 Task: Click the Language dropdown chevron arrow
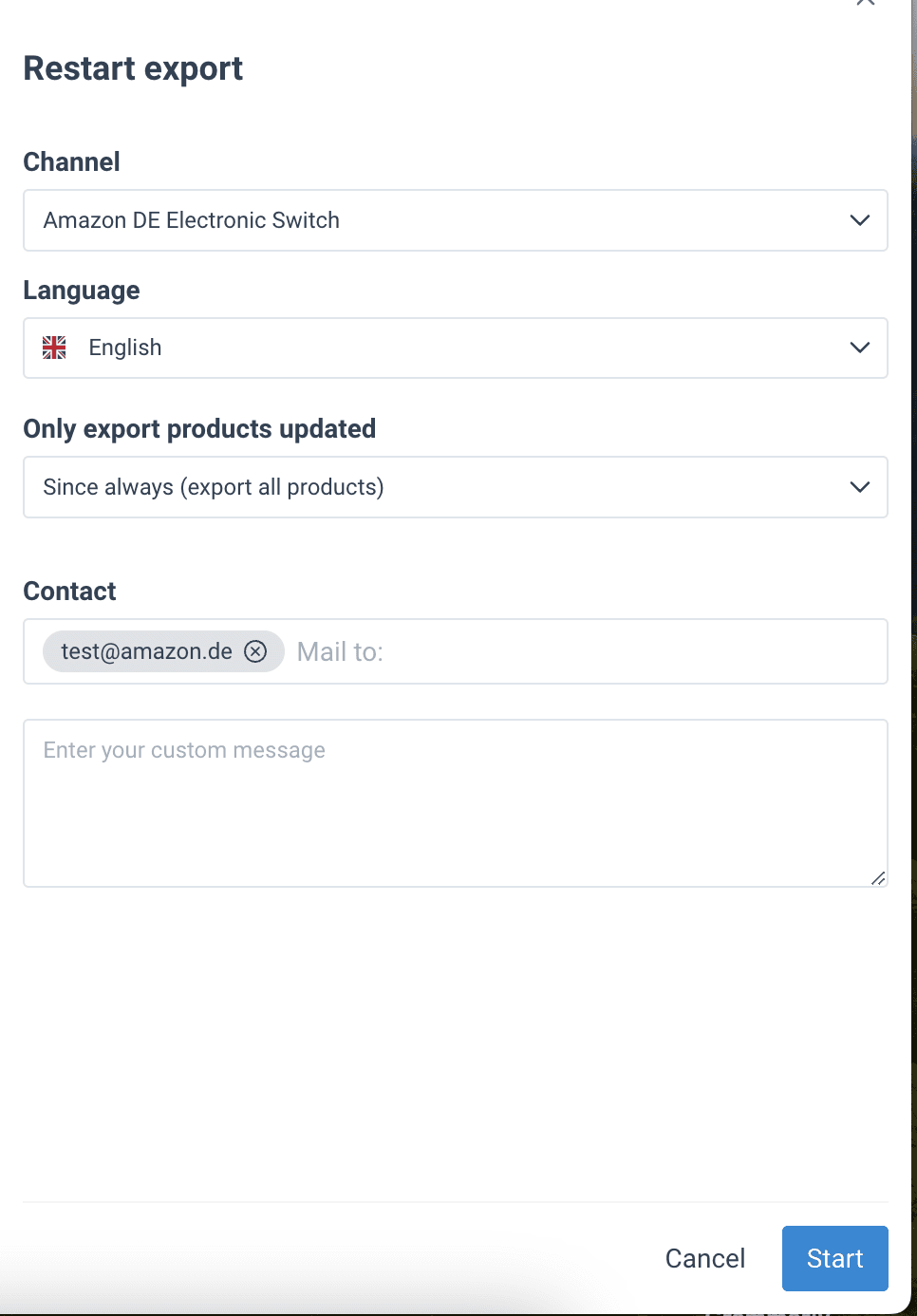(860, 348)
